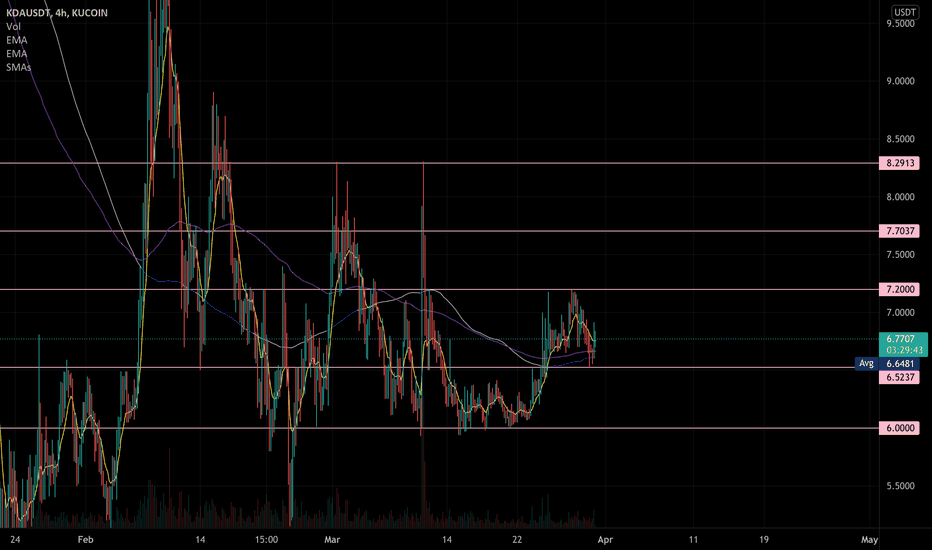Click the candle countdown timer 03:29:43

coord(904,350)
